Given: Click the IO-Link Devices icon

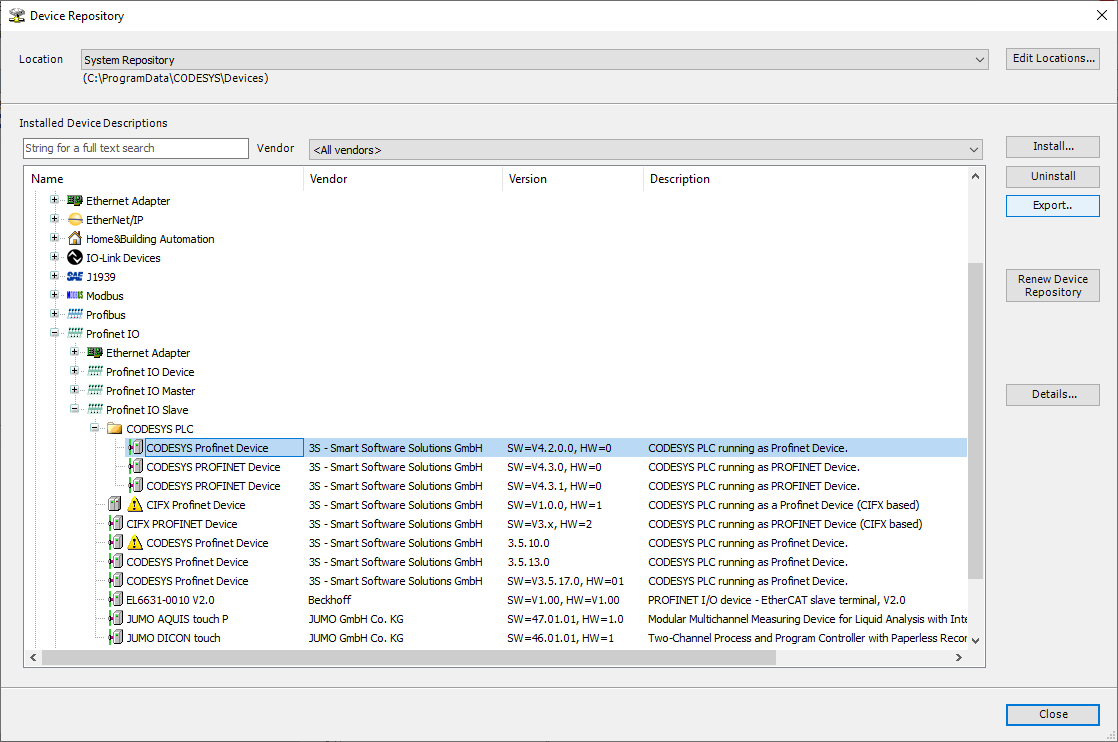Looking at the screenshot, I should pyautogui.click(x=75, y=258).
